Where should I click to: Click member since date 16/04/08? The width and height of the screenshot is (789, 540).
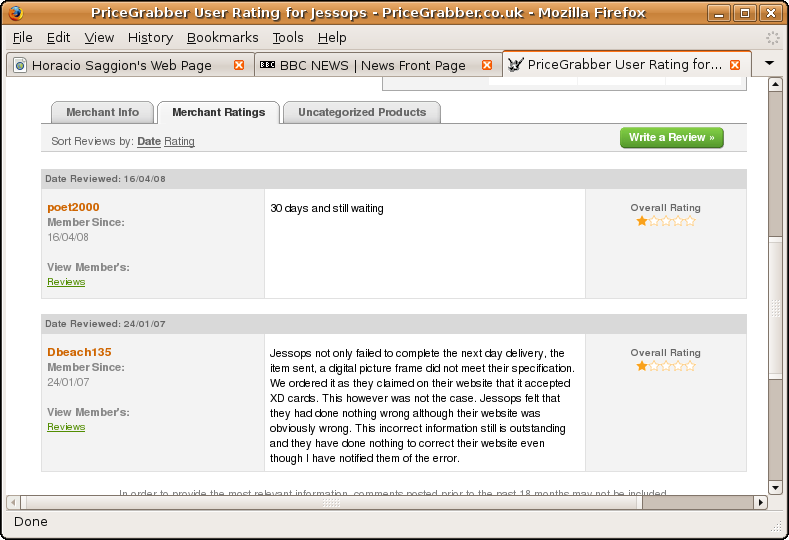pyautogui.click(x=68, y=237)
